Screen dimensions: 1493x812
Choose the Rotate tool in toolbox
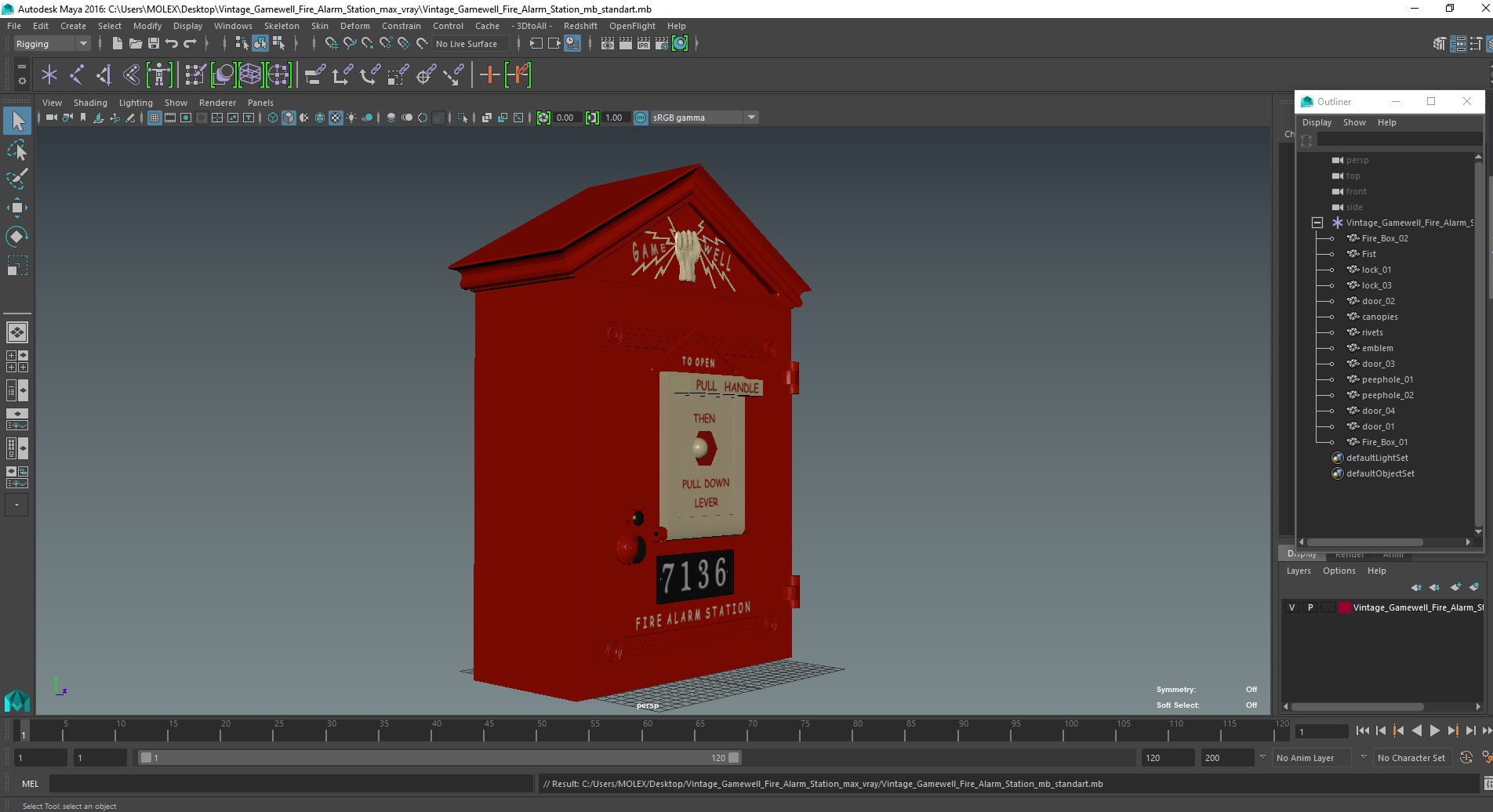point(17,237)
